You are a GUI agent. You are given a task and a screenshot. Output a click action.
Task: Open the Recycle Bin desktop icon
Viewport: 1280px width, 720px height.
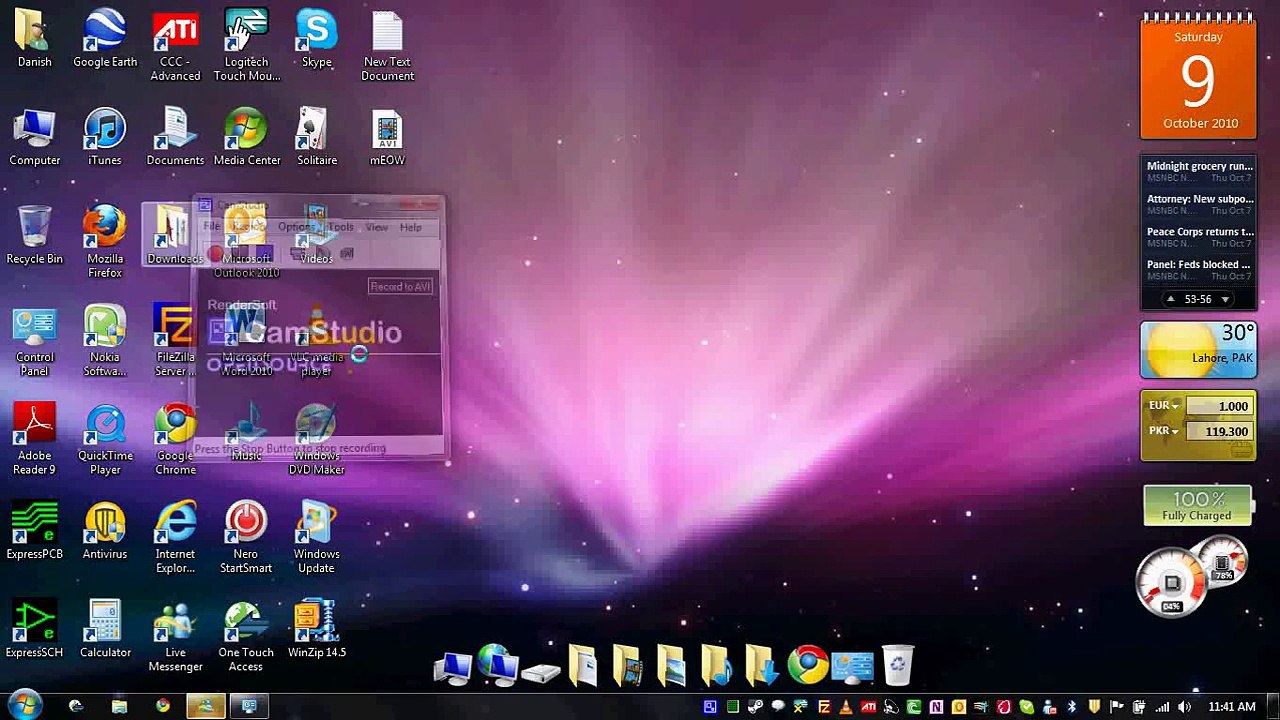click(35, 236)
